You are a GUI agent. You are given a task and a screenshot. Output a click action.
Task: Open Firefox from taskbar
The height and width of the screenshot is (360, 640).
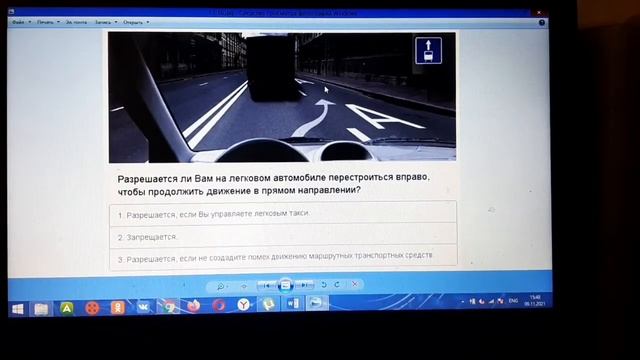pos(194,305)
